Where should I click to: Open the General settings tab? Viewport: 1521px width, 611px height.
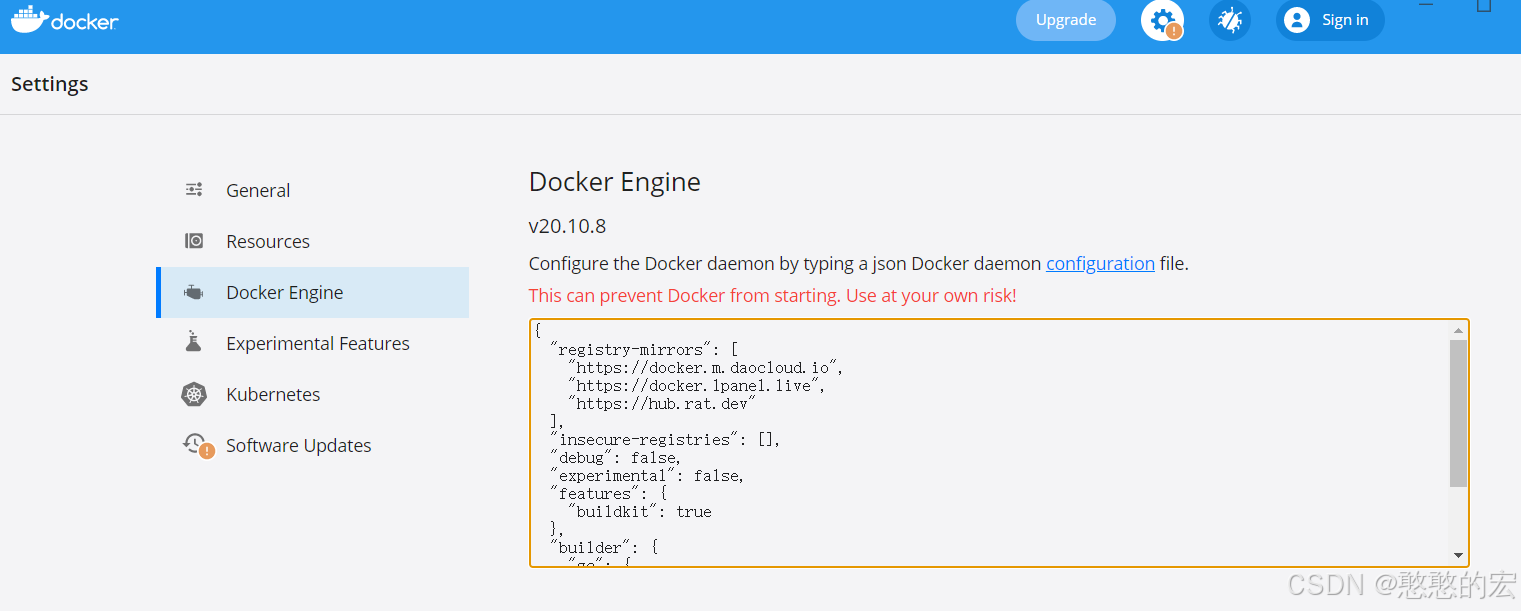pyautogui.click(x=312, y=190)
